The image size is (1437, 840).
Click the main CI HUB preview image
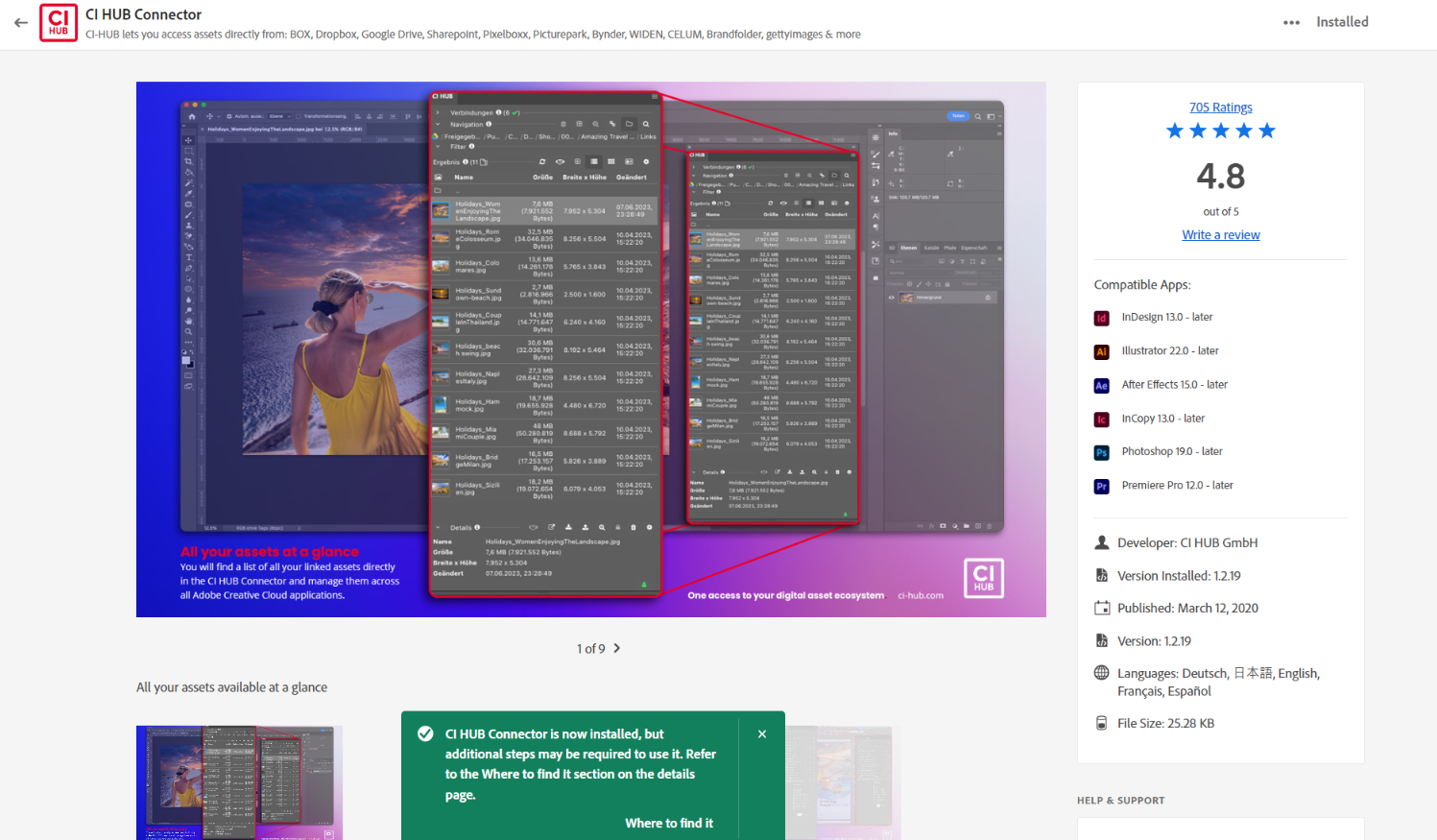591,349
